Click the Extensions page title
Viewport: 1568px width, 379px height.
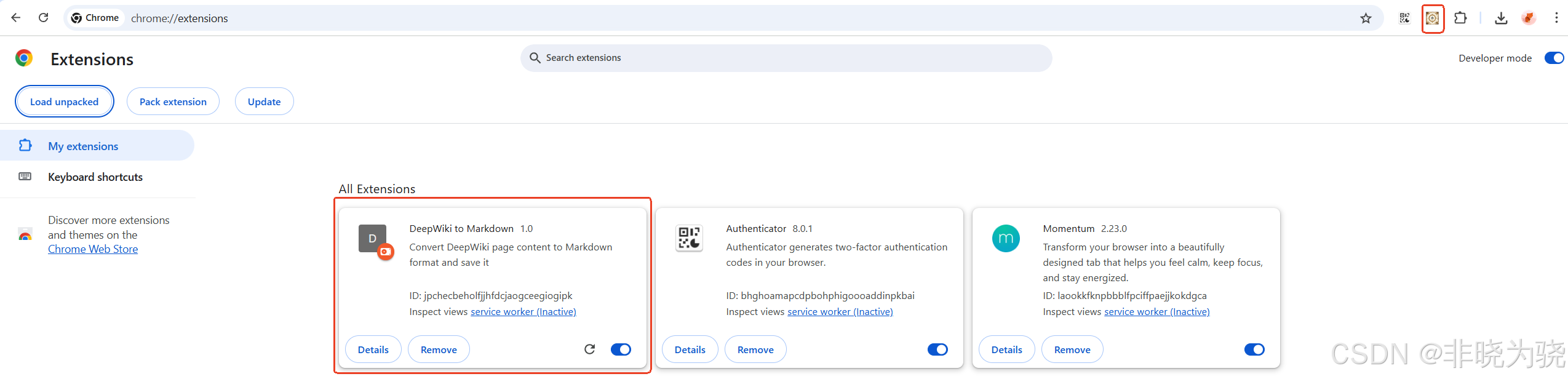92,59
